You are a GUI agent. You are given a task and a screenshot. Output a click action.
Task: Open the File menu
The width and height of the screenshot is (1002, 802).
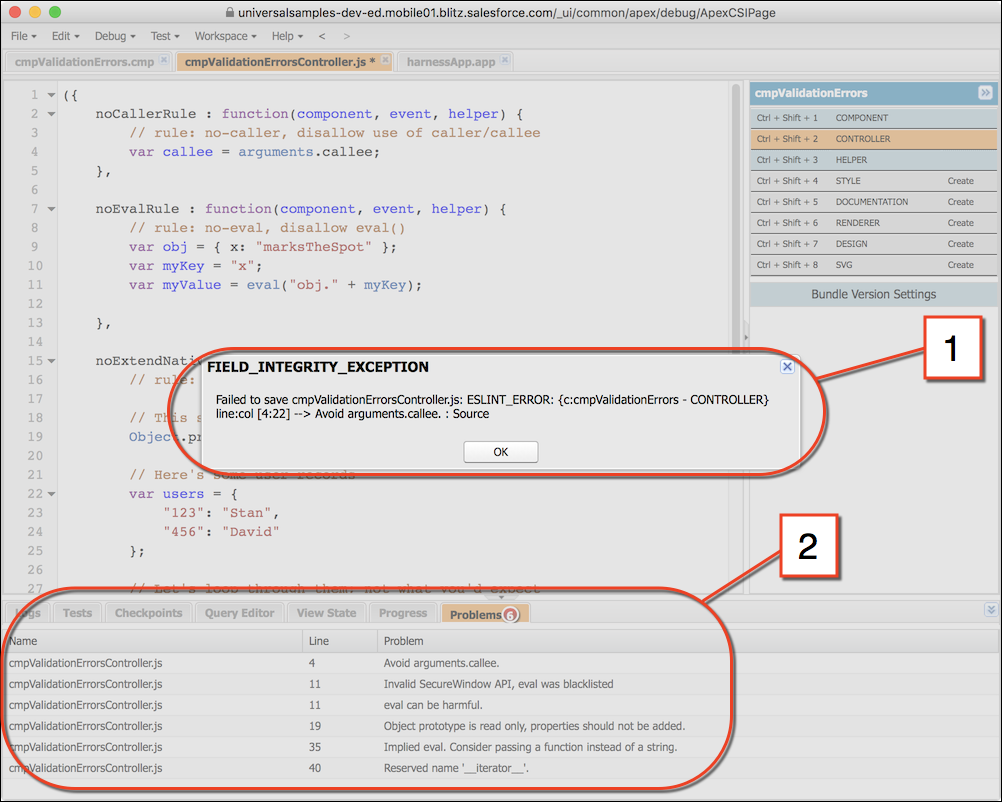click(x=24, y=36)
